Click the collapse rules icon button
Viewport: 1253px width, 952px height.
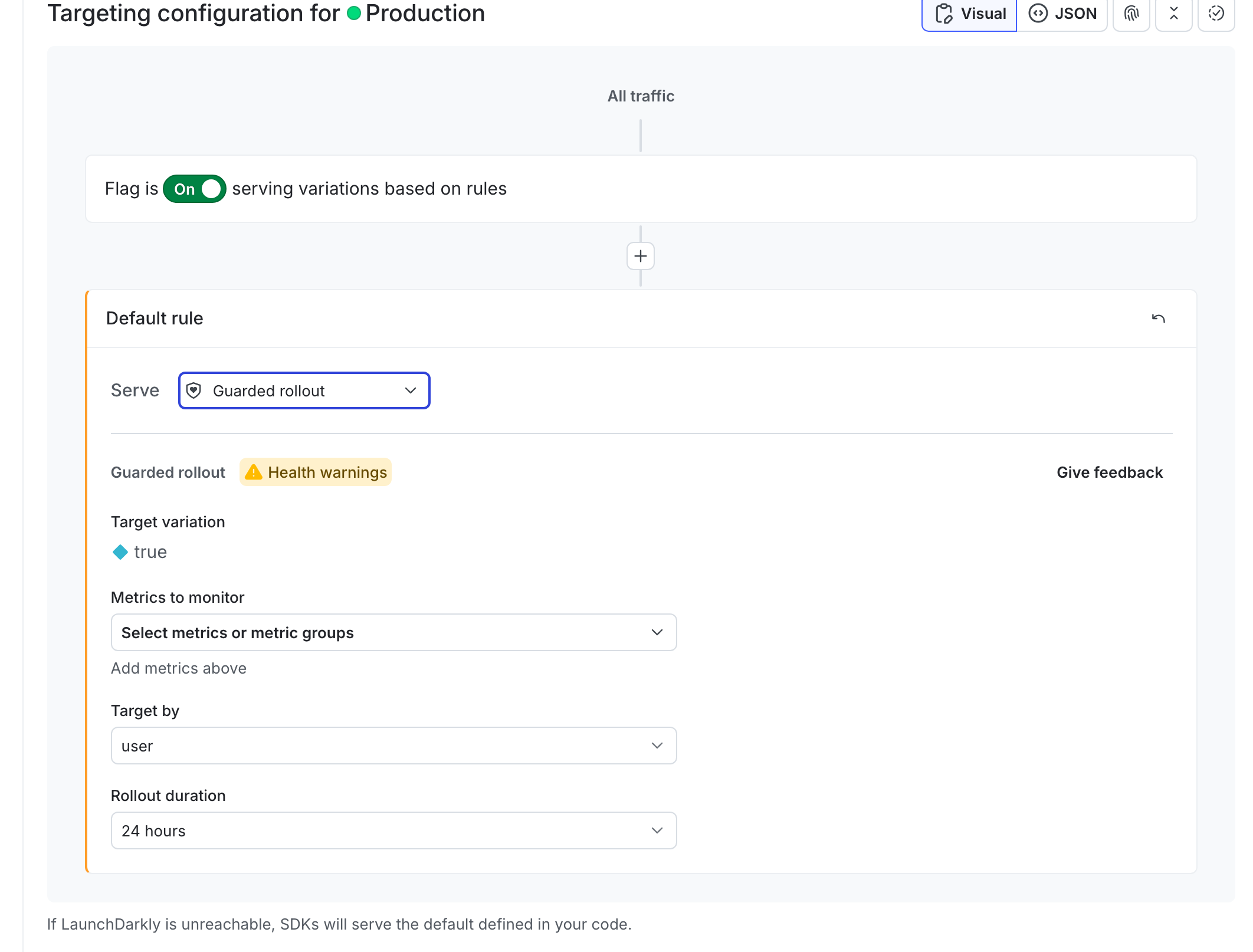pos(1173,14)
